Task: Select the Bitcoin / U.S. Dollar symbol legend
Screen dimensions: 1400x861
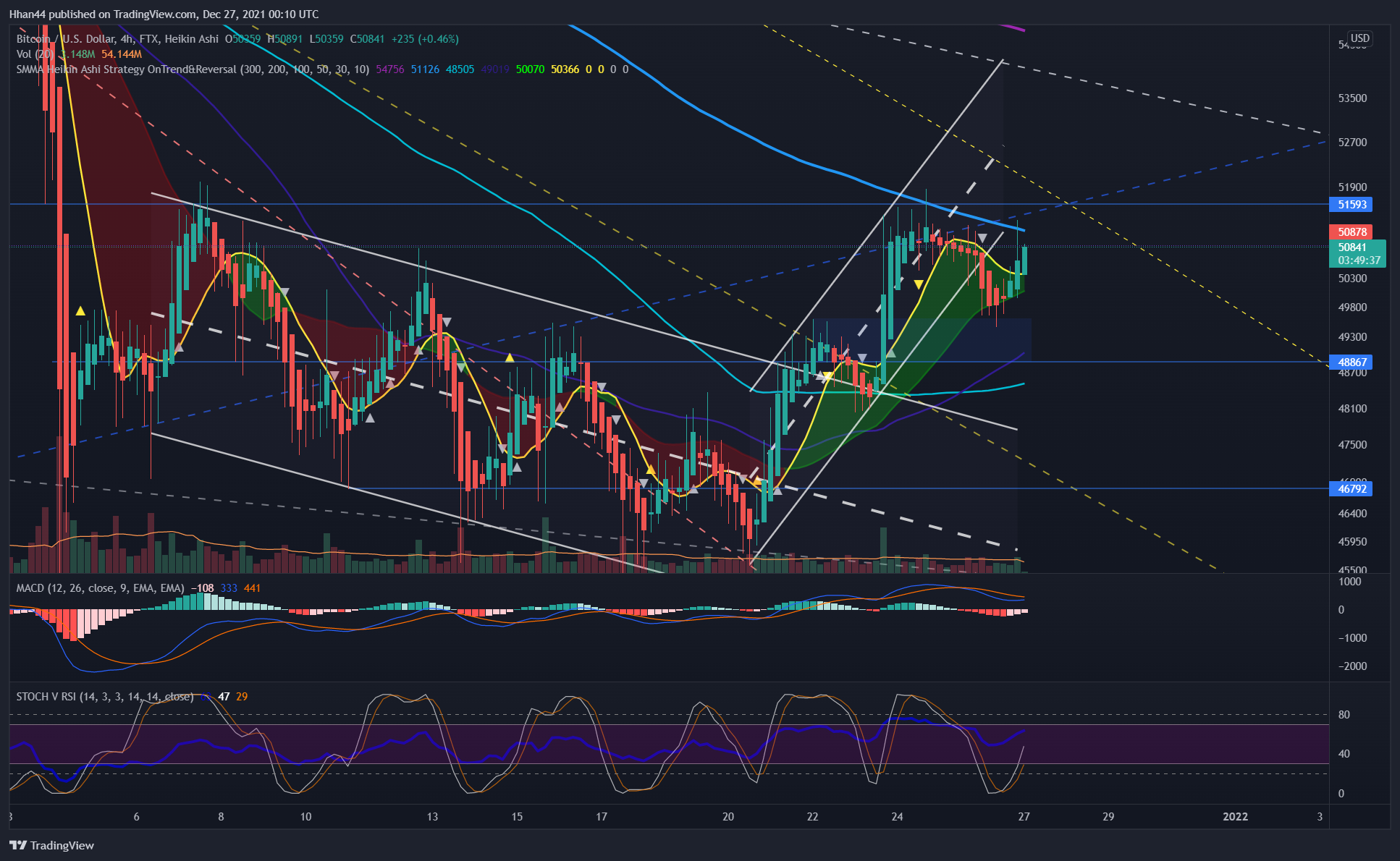Action: click(x=117, y=39)
